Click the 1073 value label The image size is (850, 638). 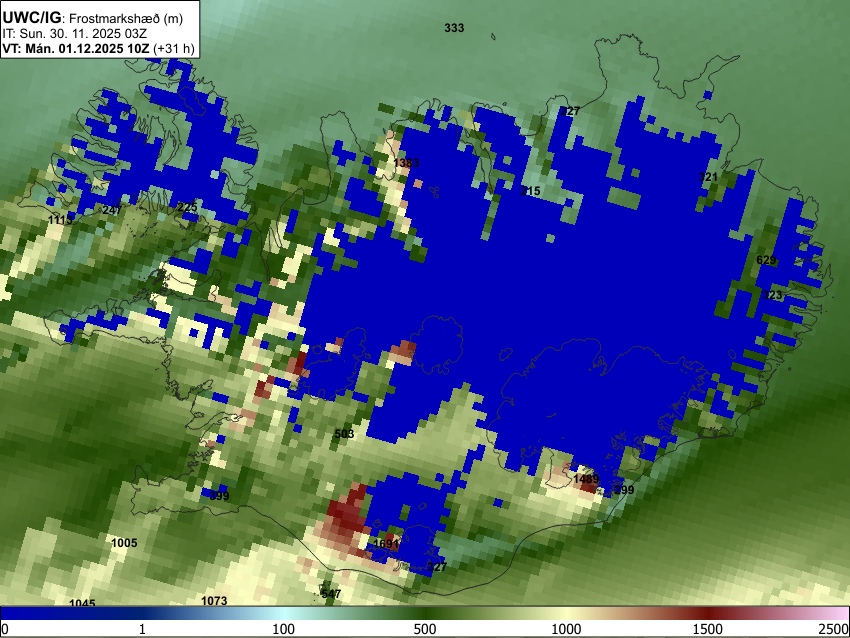tap(214, 601)
